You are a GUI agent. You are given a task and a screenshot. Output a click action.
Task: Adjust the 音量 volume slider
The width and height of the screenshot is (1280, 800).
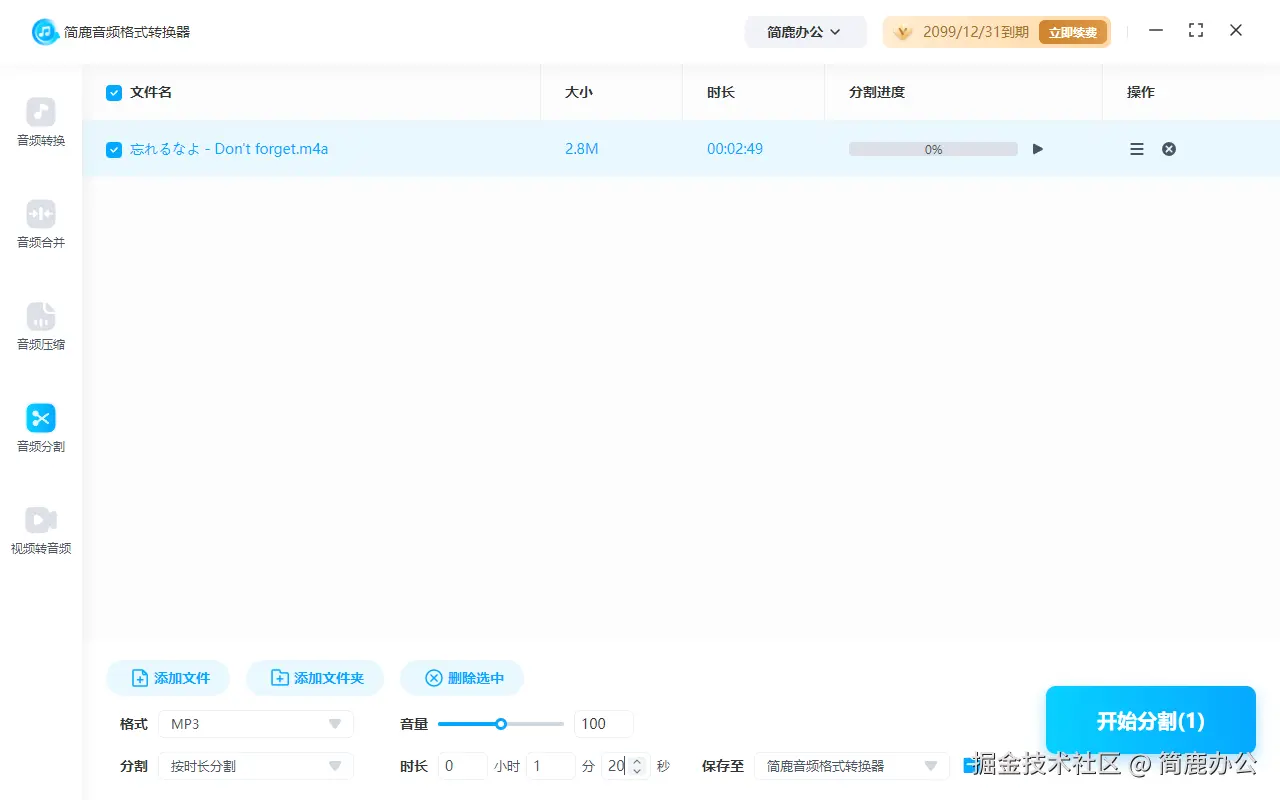[500, 723]
